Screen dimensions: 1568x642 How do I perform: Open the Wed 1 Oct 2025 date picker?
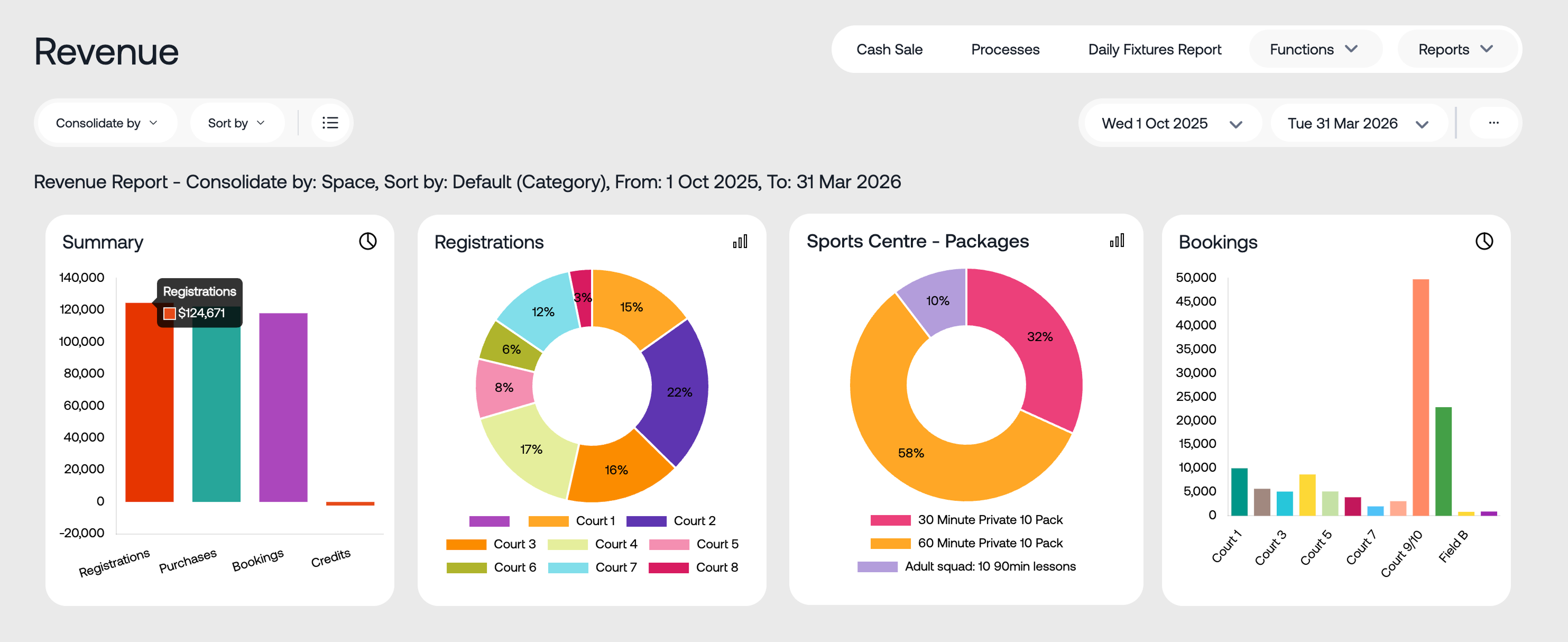pyautogui.click(x=1170, y=123)
